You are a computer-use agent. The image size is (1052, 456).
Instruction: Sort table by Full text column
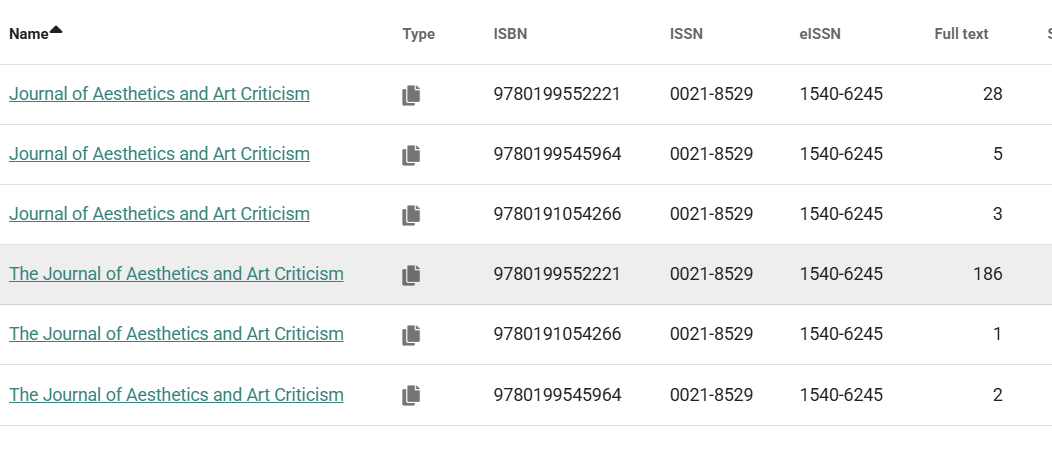pyautogui.click(x=961, y=34)
